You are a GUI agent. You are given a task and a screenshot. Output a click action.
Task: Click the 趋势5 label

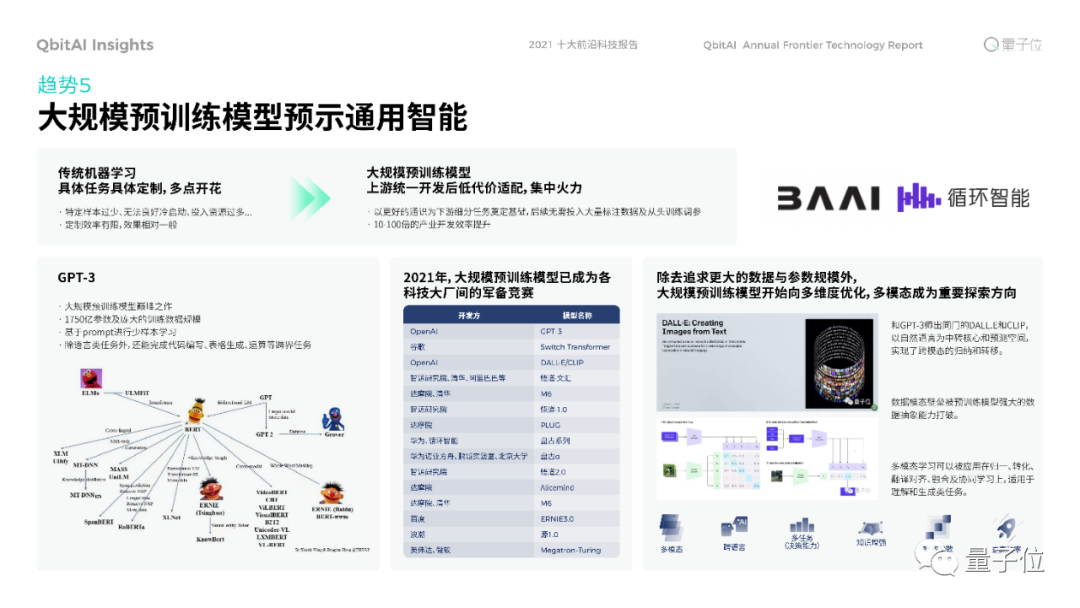[64, 85]
